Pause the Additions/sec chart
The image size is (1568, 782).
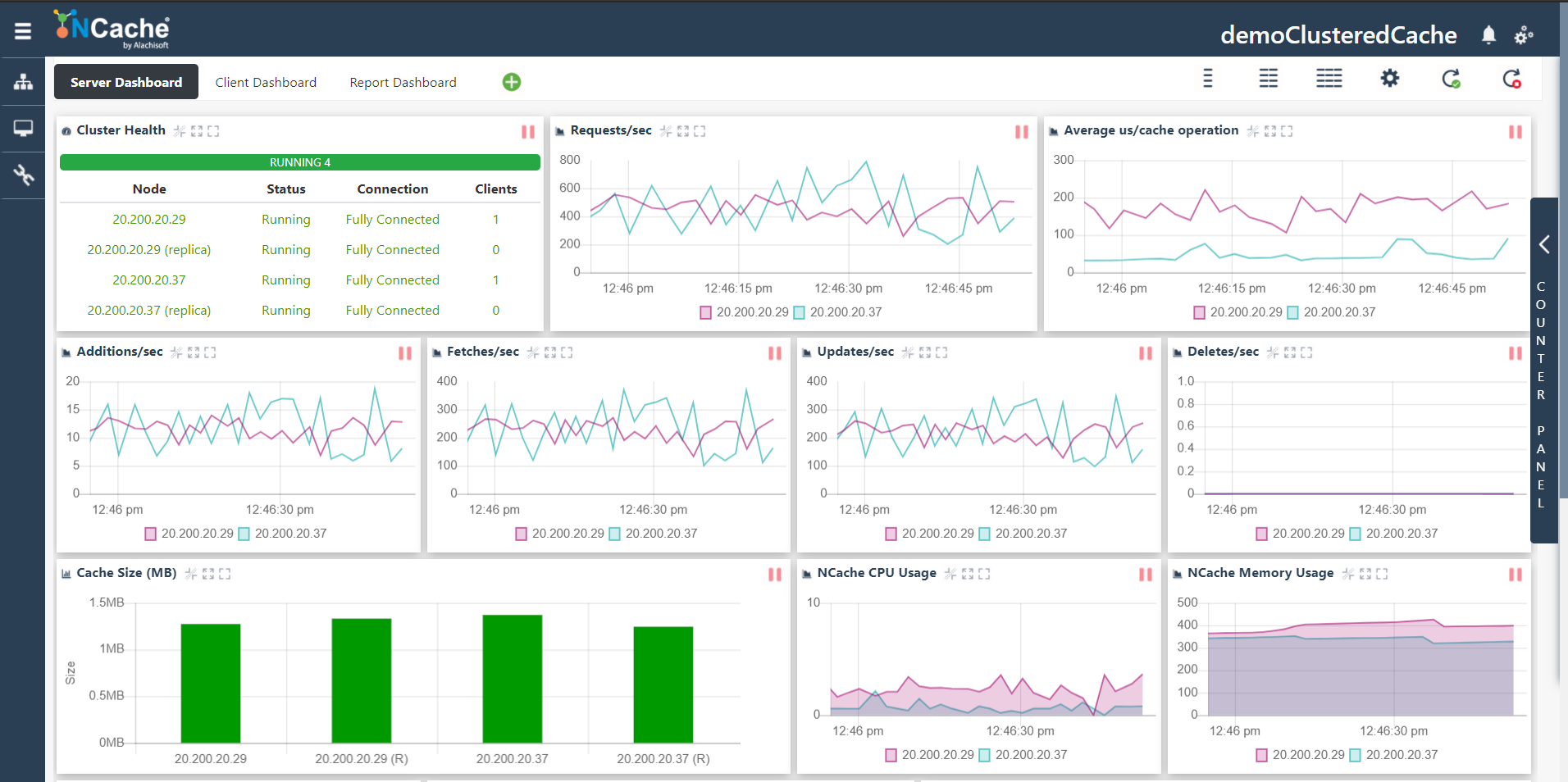click(405, 353)
